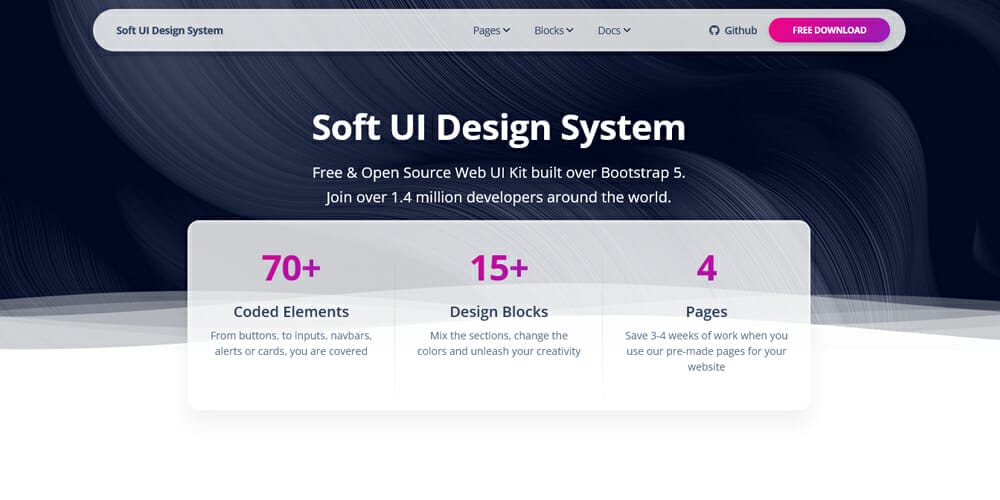This screenshot has height=500, width=1000.
Task: Click the 15+ statistic number
Action: (499, 268)
